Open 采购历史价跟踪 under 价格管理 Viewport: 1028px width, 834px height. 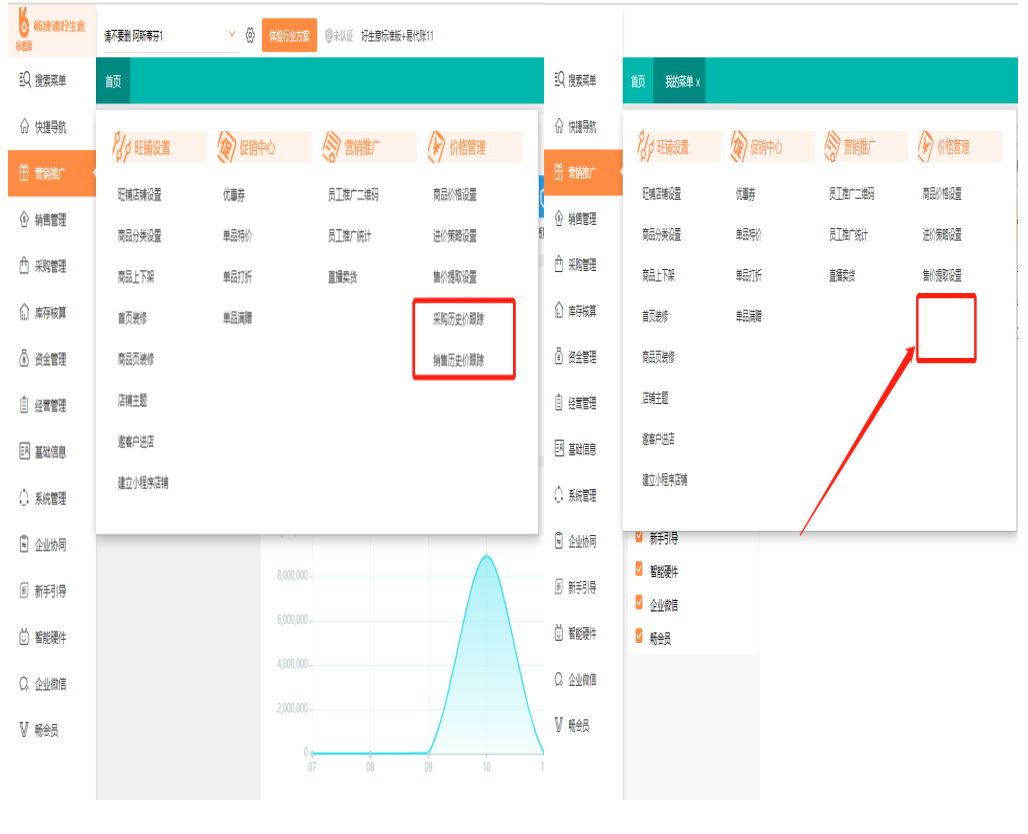[458, 319]
